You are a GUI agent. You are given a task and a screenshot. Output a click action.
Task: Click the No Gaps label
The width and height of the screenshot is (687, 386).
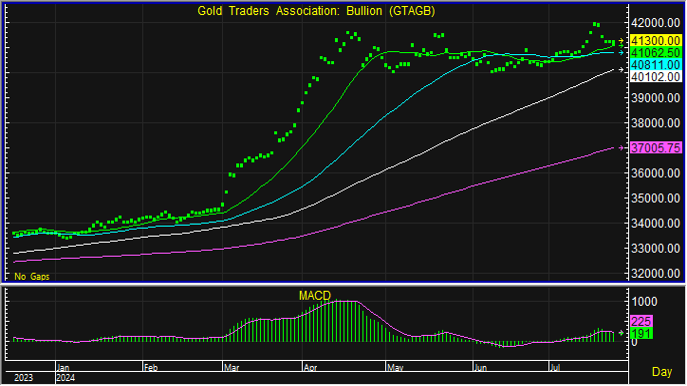(x=32, y=277)
